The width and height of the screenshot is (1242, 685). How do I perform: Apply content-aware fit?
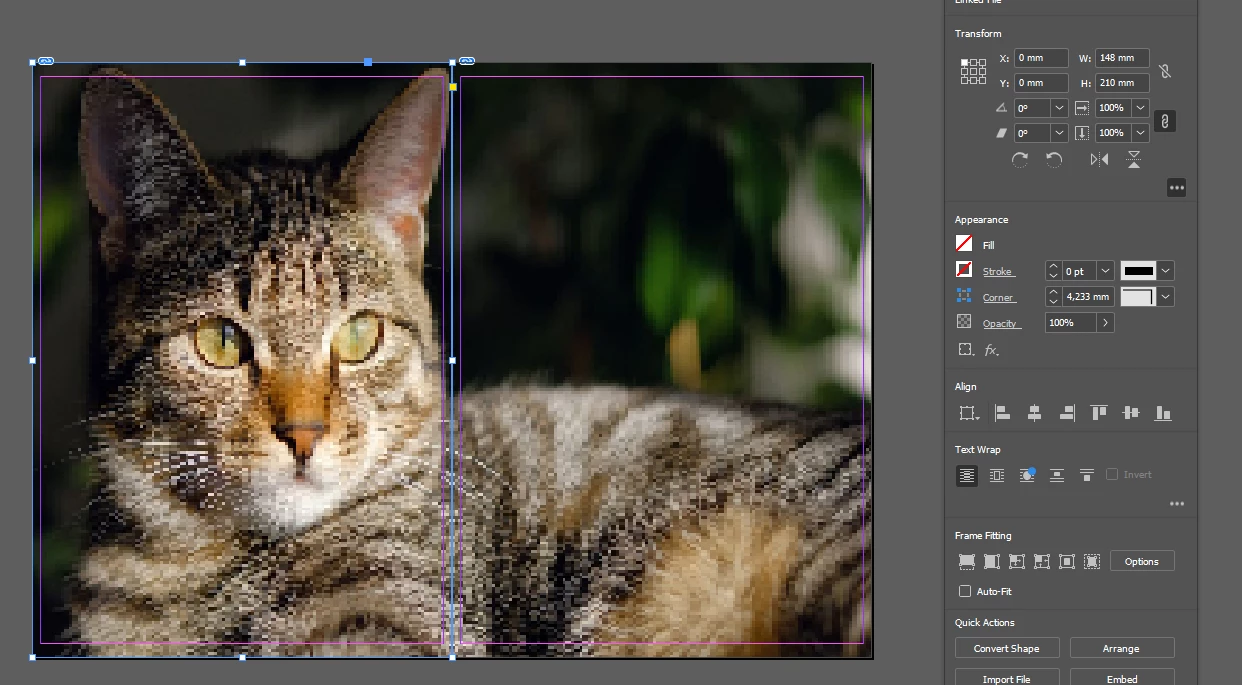point(1092,562)
